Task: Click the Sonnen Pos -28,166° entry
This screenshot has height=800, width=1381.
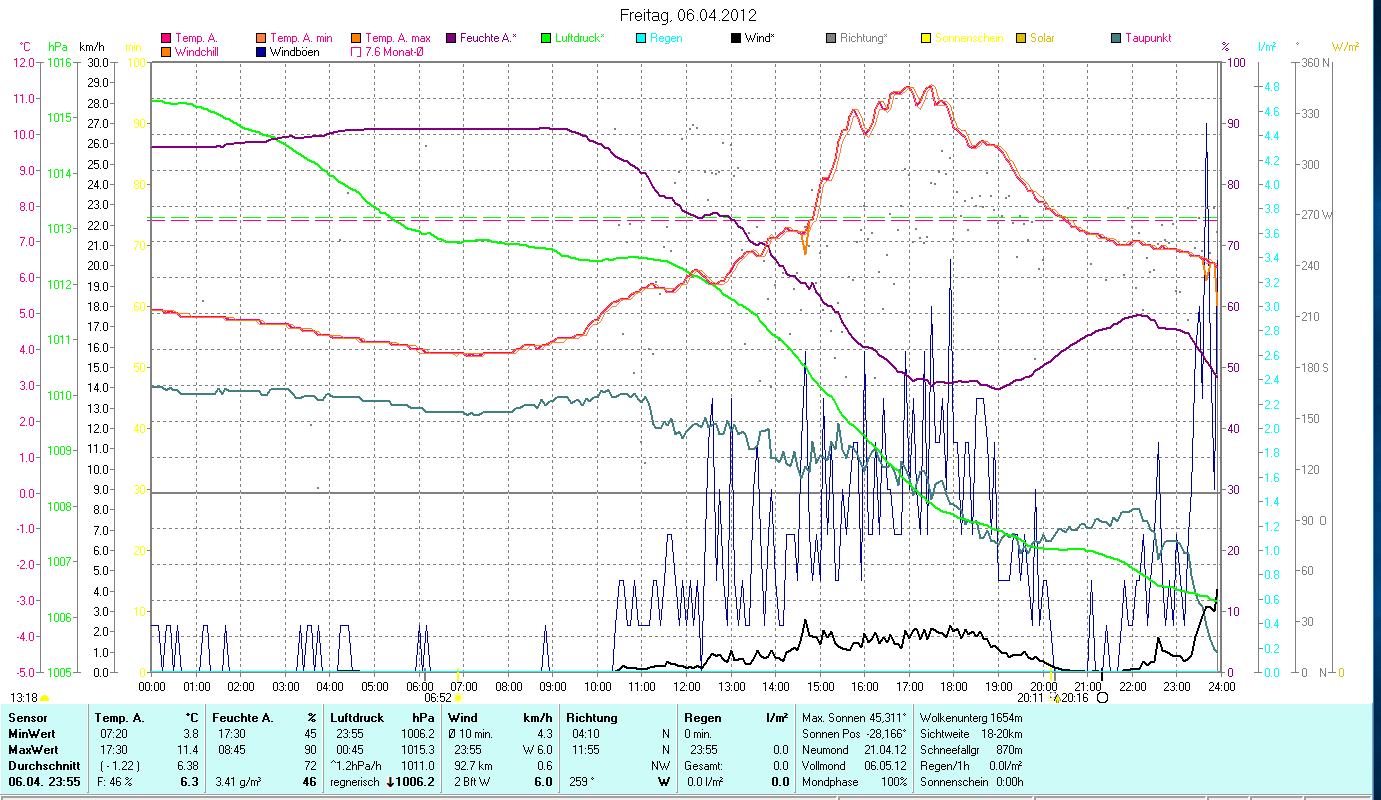Action: coord(855,734)
